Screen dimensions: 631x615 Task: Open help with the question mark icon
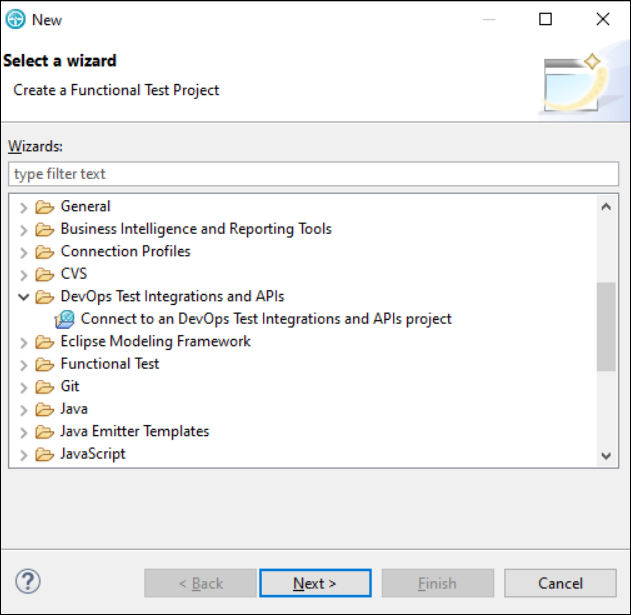(28, 581)
